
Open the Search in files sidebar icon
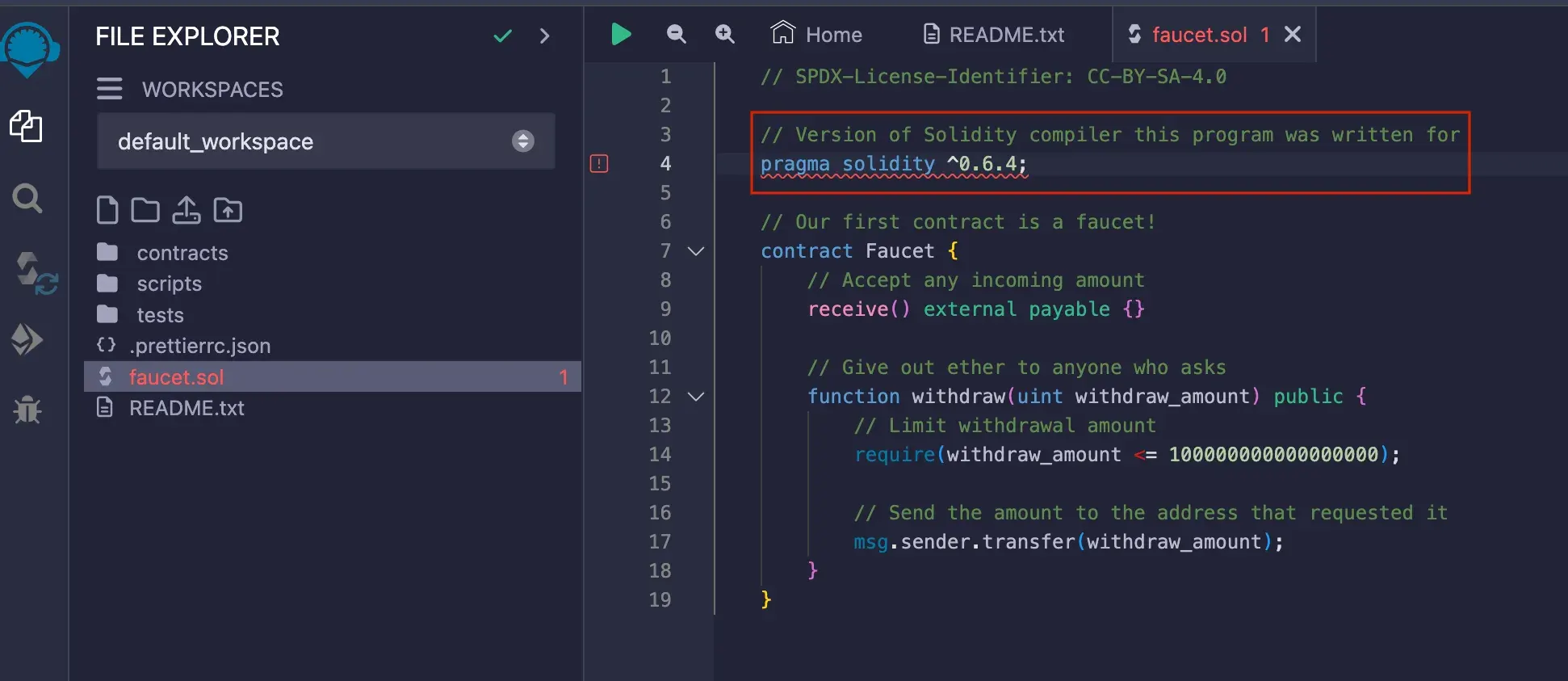pyautogui.click(x=27, y=198)
